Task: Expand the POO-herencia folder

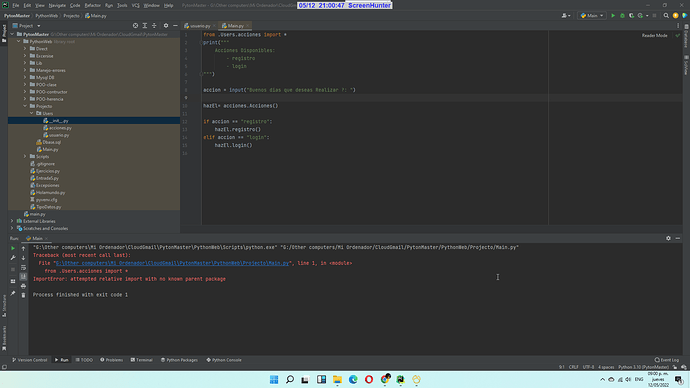Action: coord(25,99)
